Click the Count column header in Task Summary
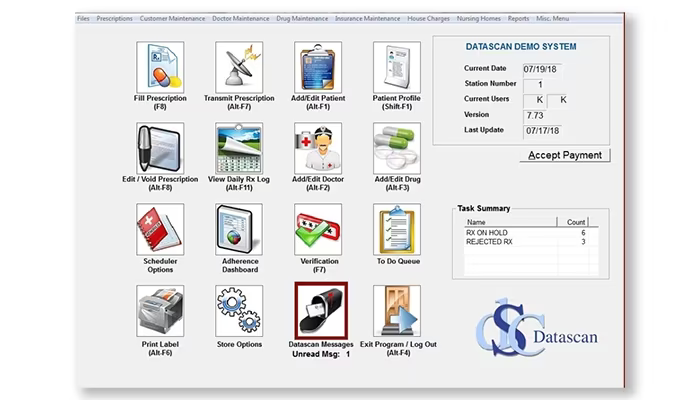 (573, 222)
